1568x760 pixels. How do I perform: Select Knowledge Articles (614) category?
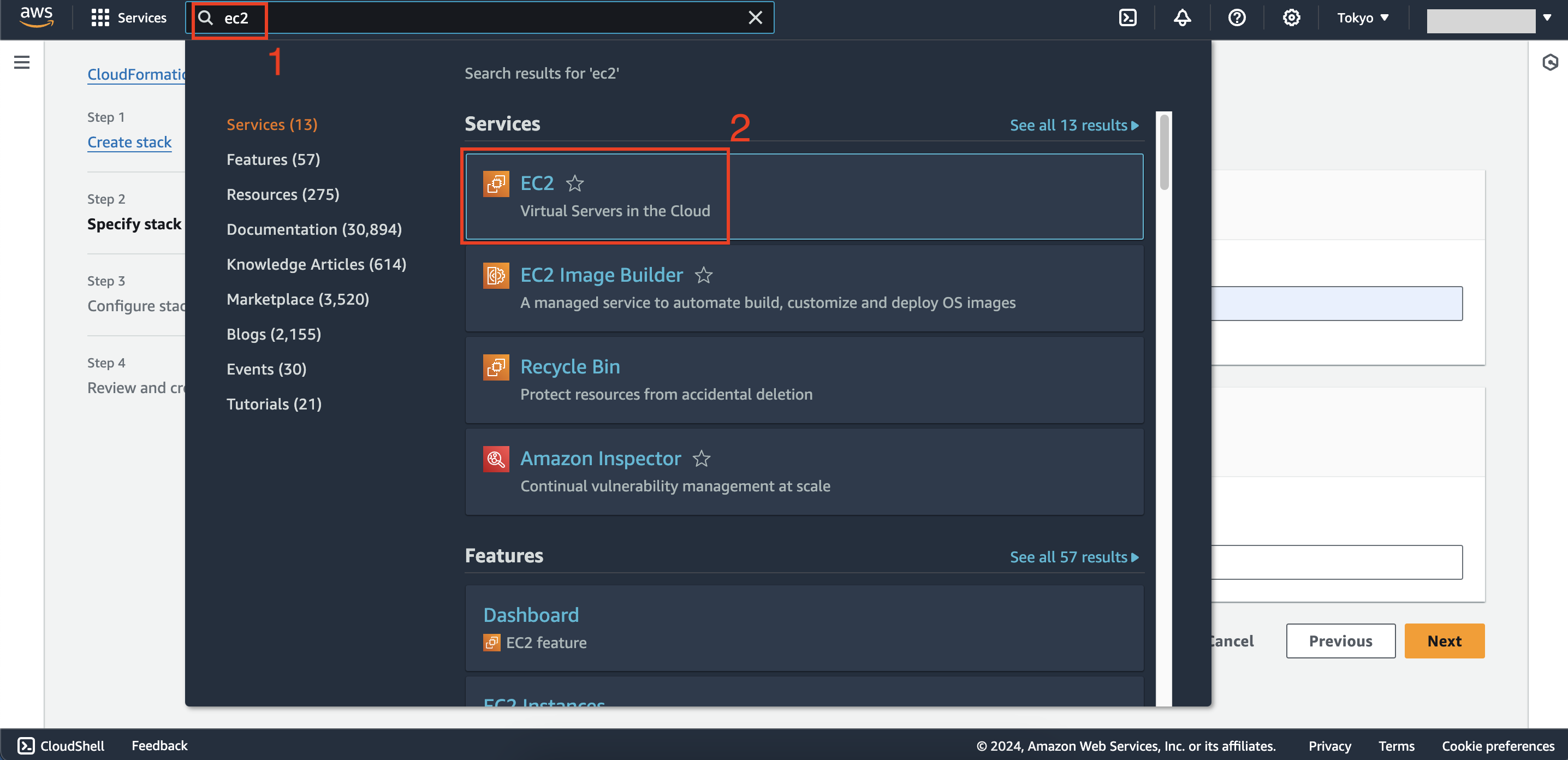click(317, 264)
